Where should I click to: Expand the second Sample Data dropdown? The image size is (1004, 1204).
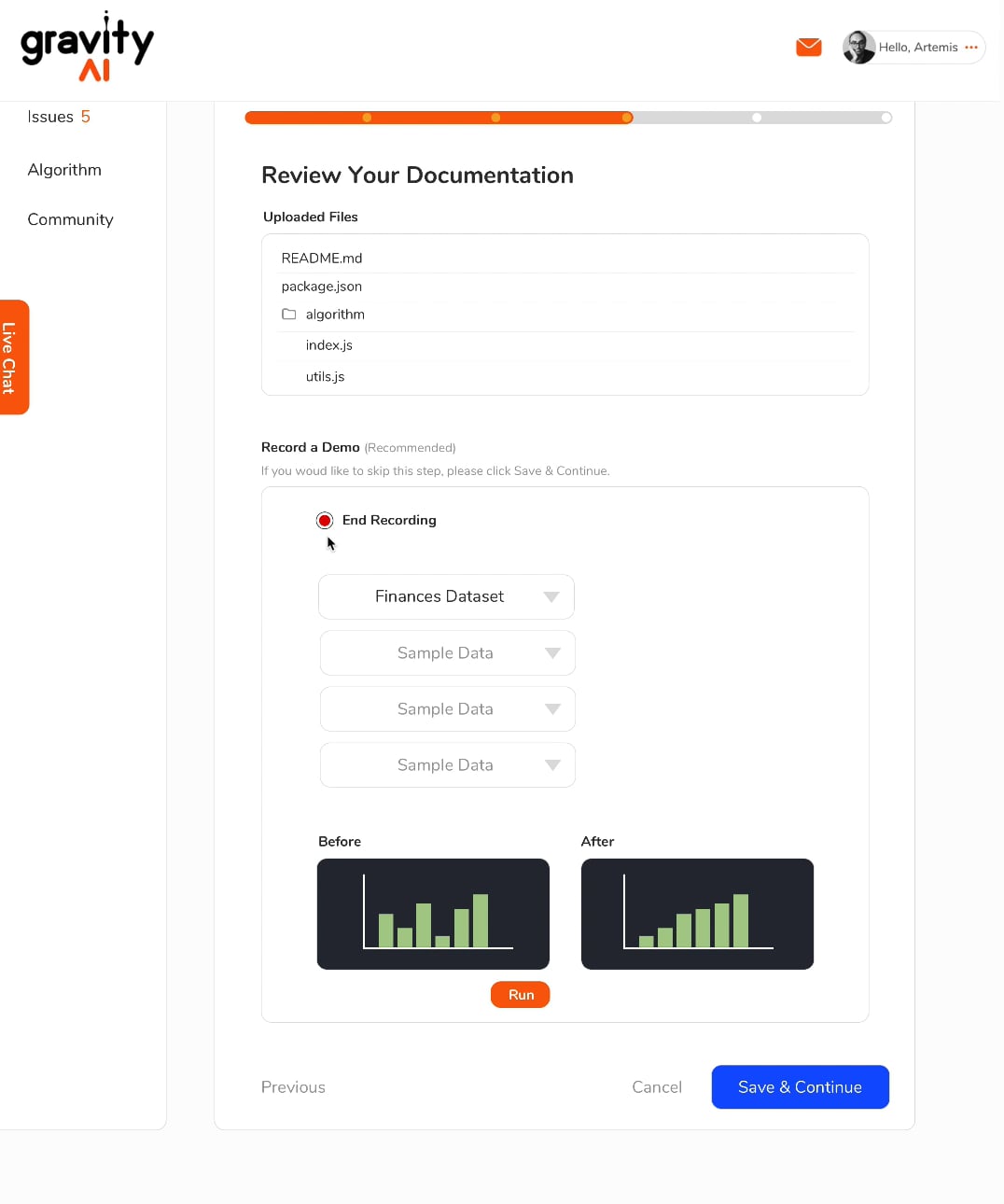pyautogui.click(x=448, y=709)
